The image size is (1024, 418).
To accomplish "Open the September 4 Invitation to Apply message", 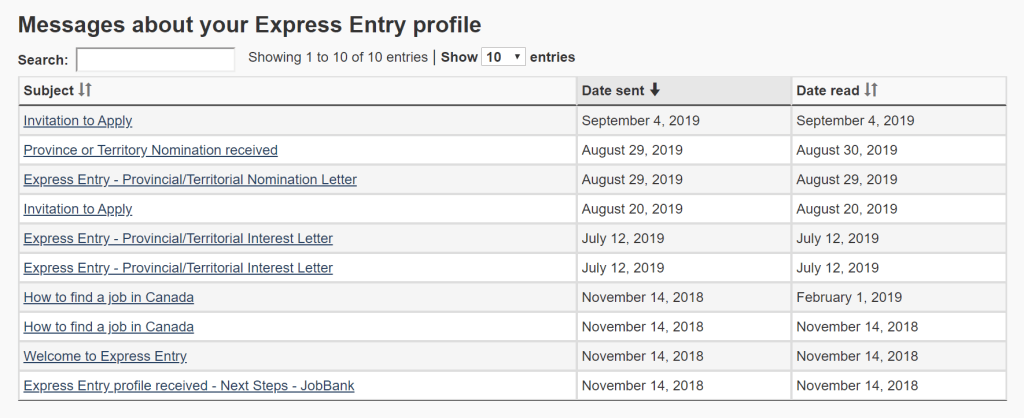I will pos(78,121).
